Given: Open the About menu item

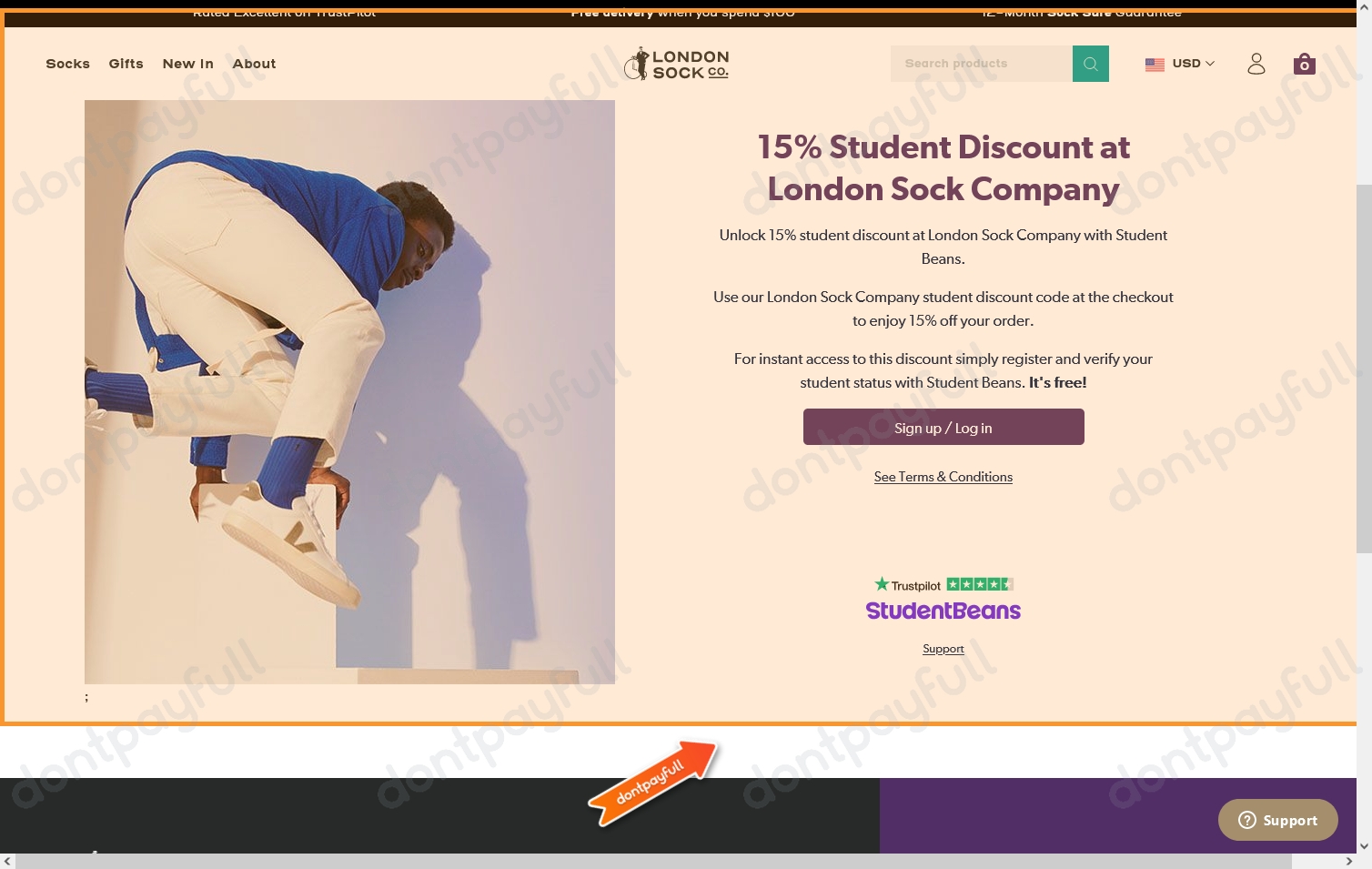Looking at the screenshot, I should pyautogui.click(x=254, y=64).
